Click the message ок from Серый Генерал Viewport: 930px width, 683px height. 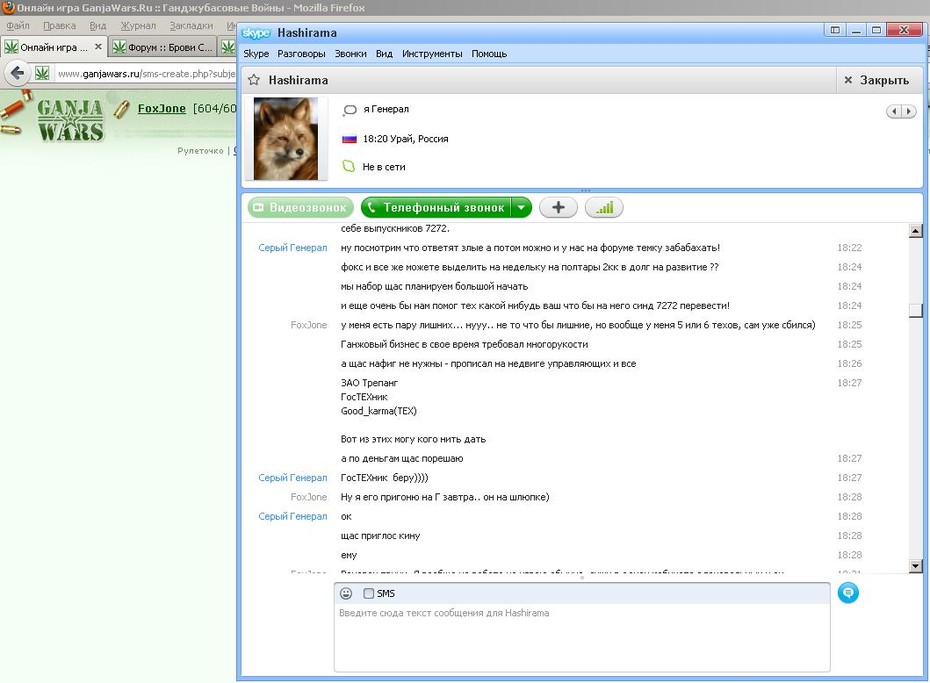346,517
